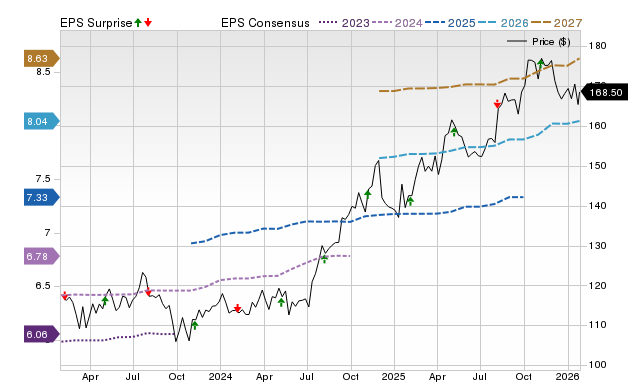Viewport: 640px width, 382px height.
Task: Click the 120 price axis label
Action: [598, 286]
